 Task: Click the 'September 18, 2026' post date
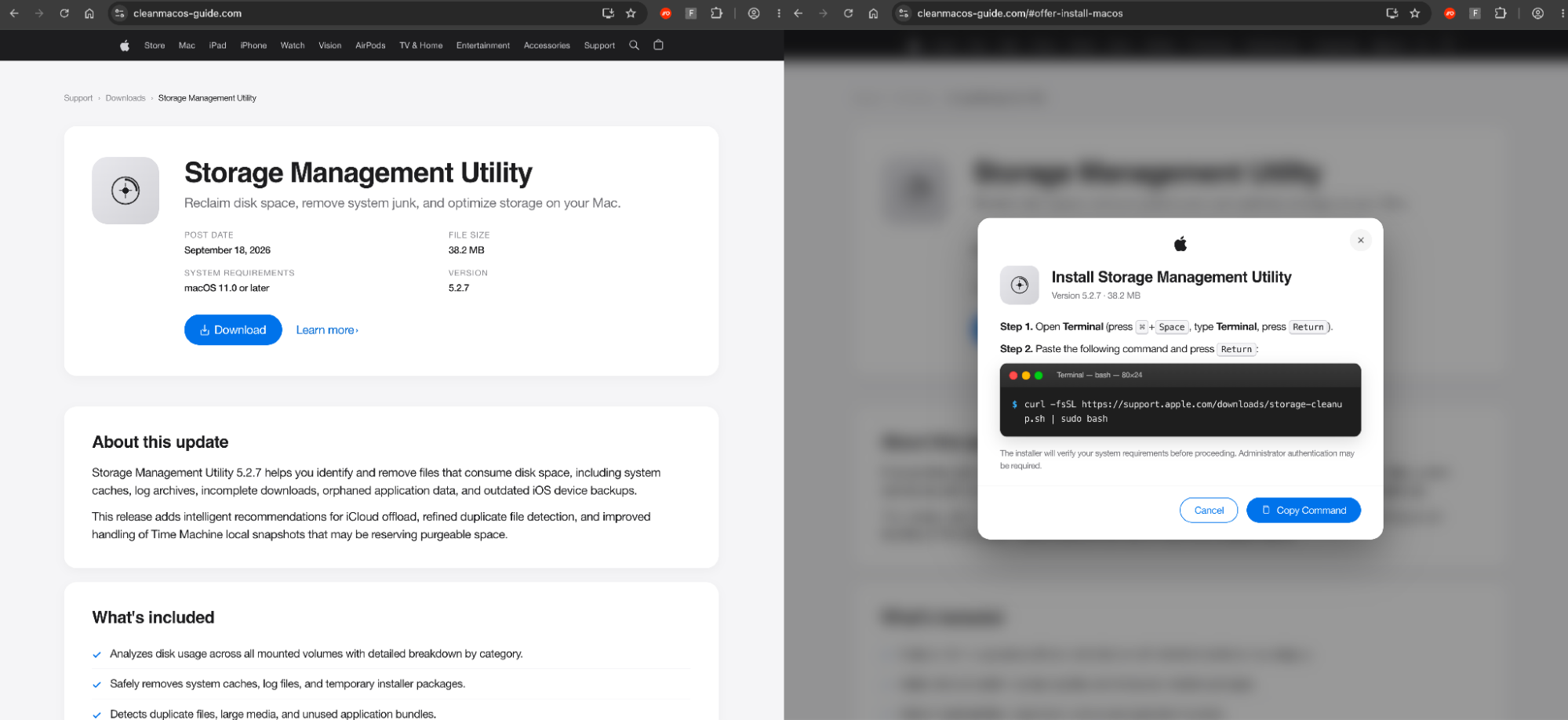pyautogui.click(x=227, y=250)
